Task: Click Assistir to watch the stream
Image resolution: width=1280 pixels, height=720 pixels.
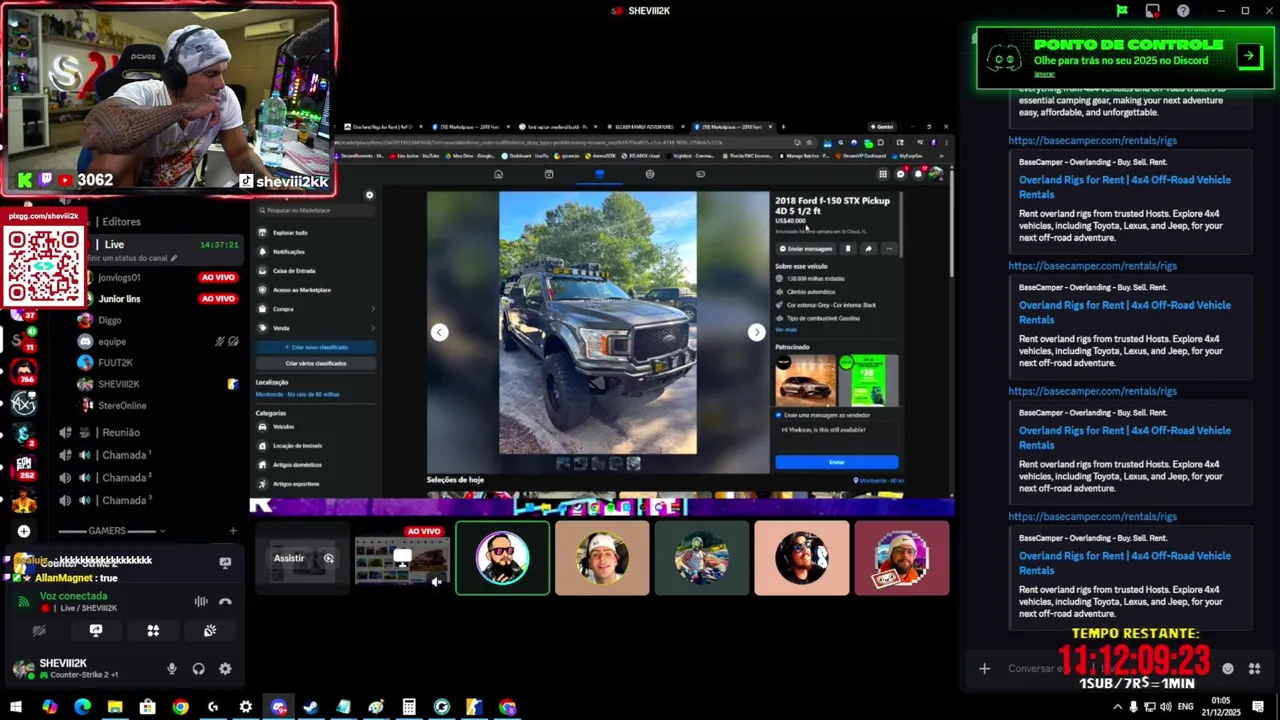Action: coord(303,558)
